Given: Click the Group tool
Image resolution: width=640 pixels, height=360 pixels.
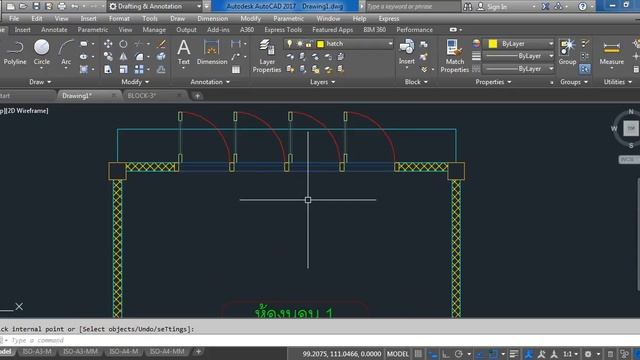Looking at the screenshot, I should (x=567, y=52).
